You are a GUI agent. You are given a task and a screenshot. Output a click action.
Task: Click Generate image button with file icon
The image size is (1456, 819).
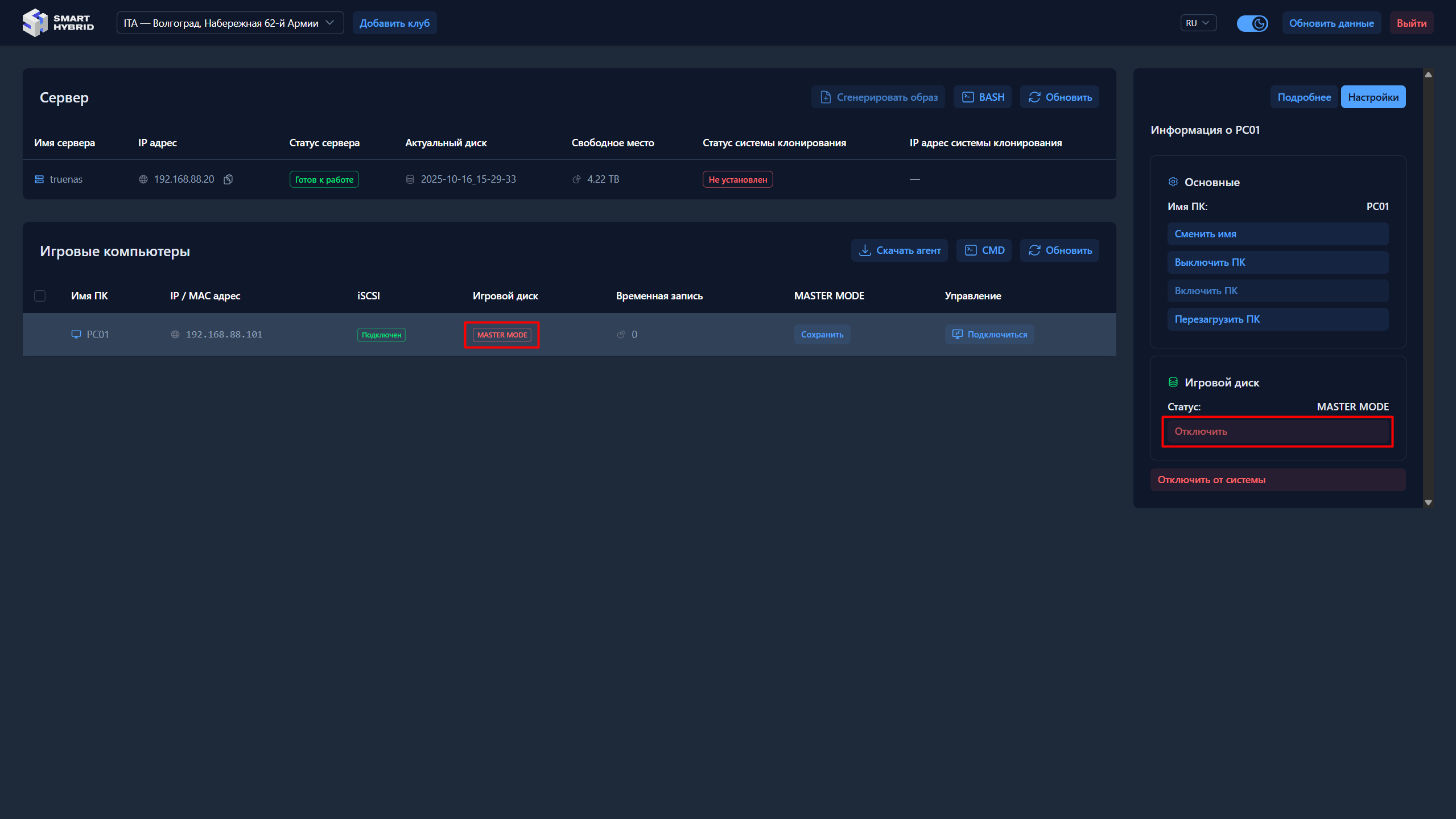coord(878,97)
